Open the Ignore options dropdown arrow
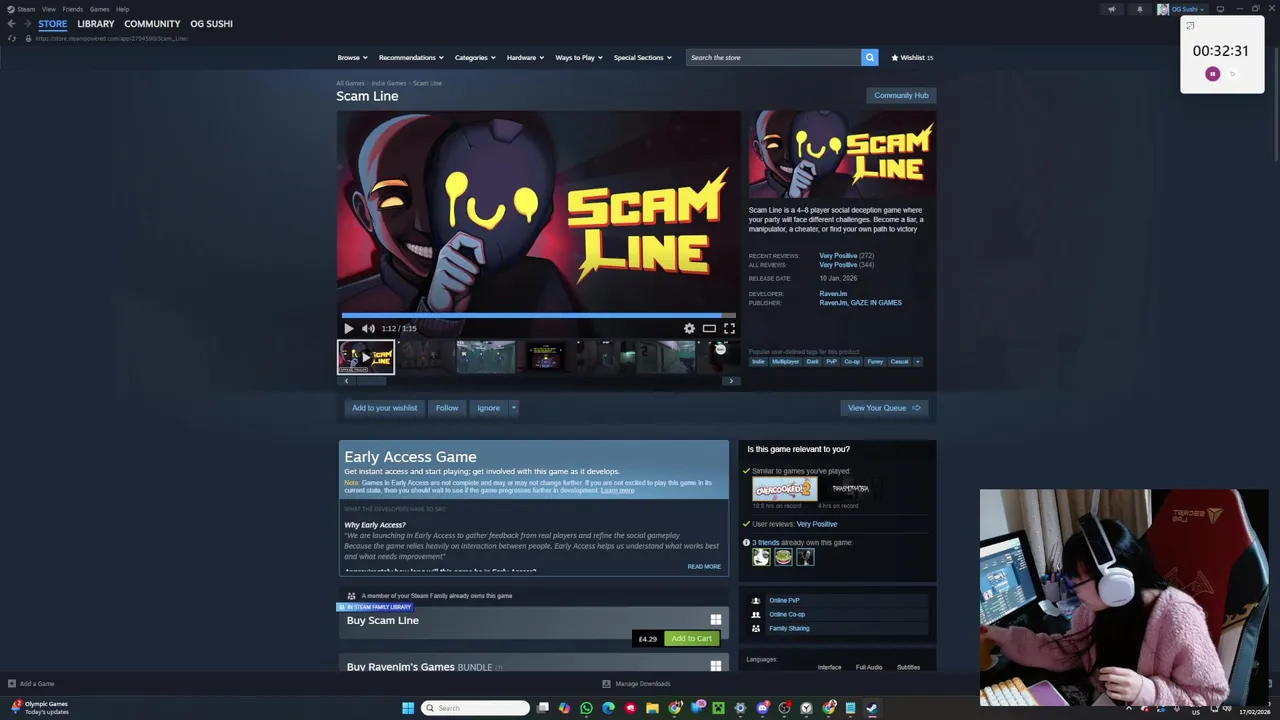This screenshot has width=1280, height=720. pyautogui.click(x=513, y=408)
